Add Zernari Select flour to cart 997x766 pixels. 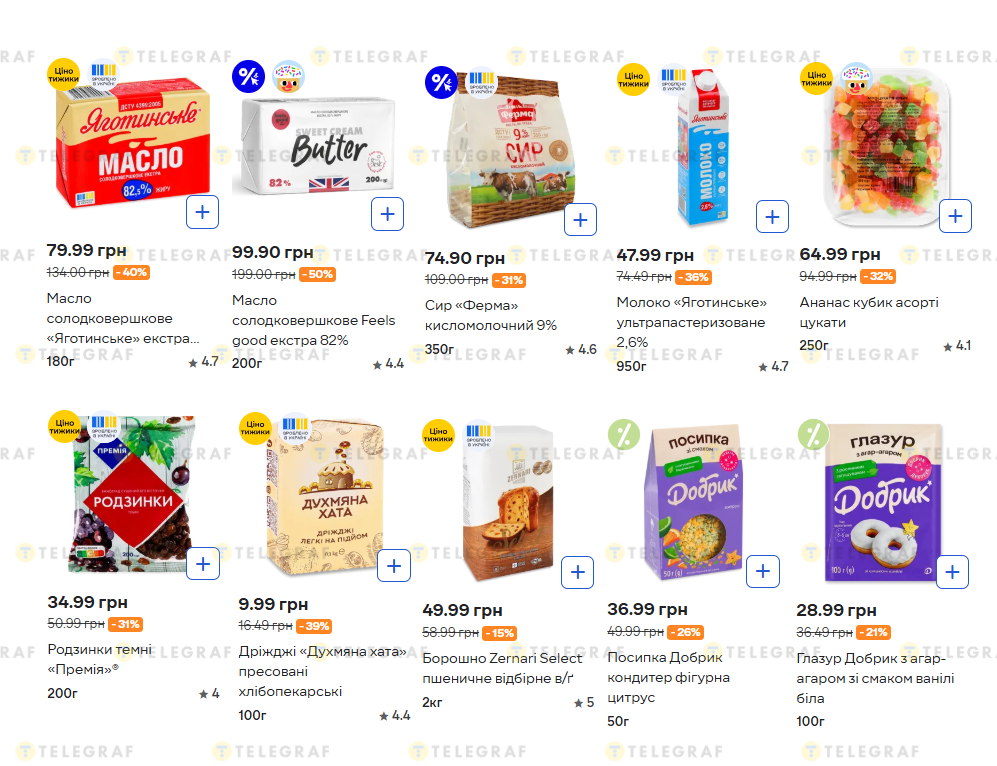point(578,572)
